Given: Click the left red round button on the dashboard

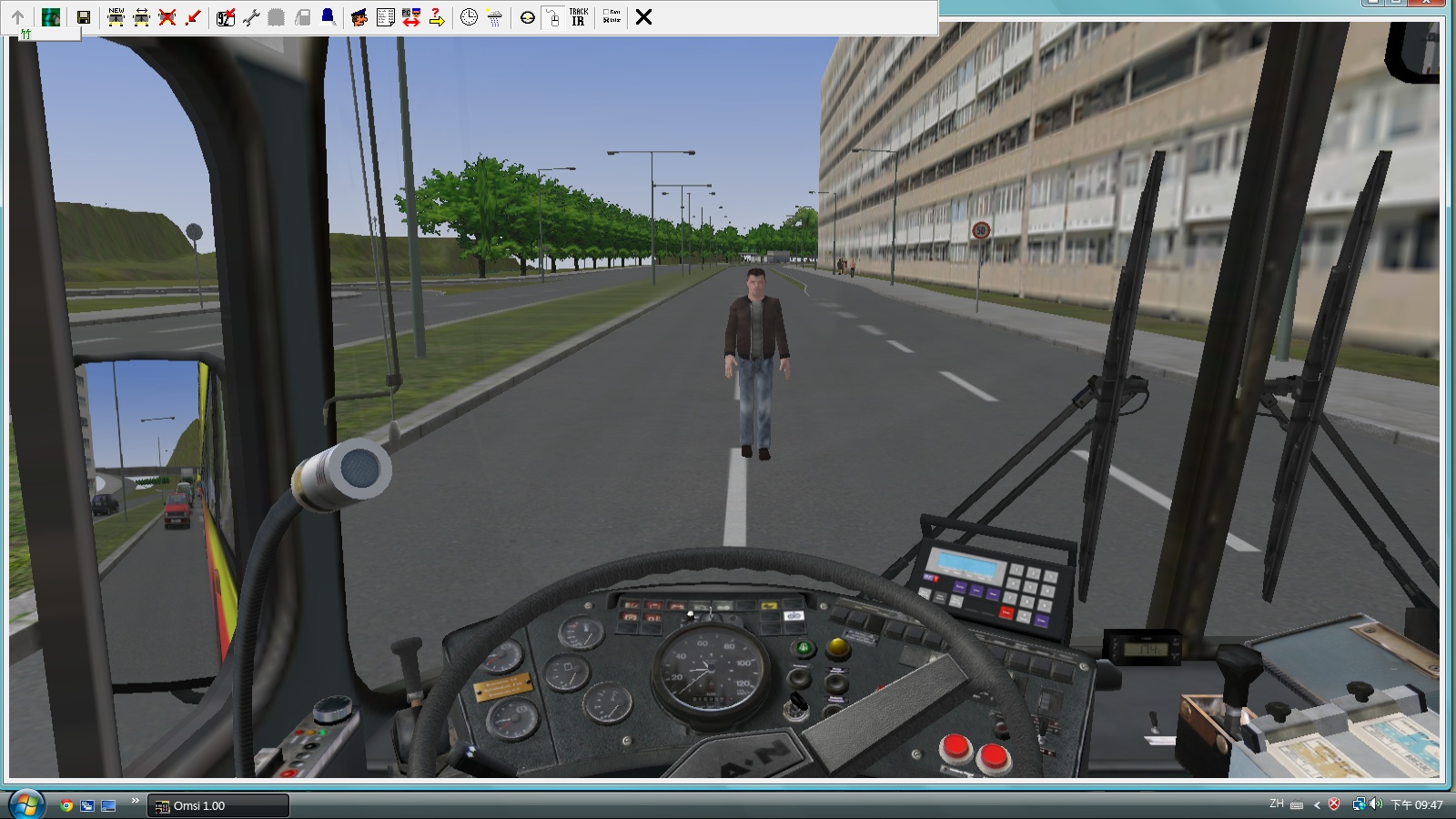Looking at the screenshot, I should 955,748.
